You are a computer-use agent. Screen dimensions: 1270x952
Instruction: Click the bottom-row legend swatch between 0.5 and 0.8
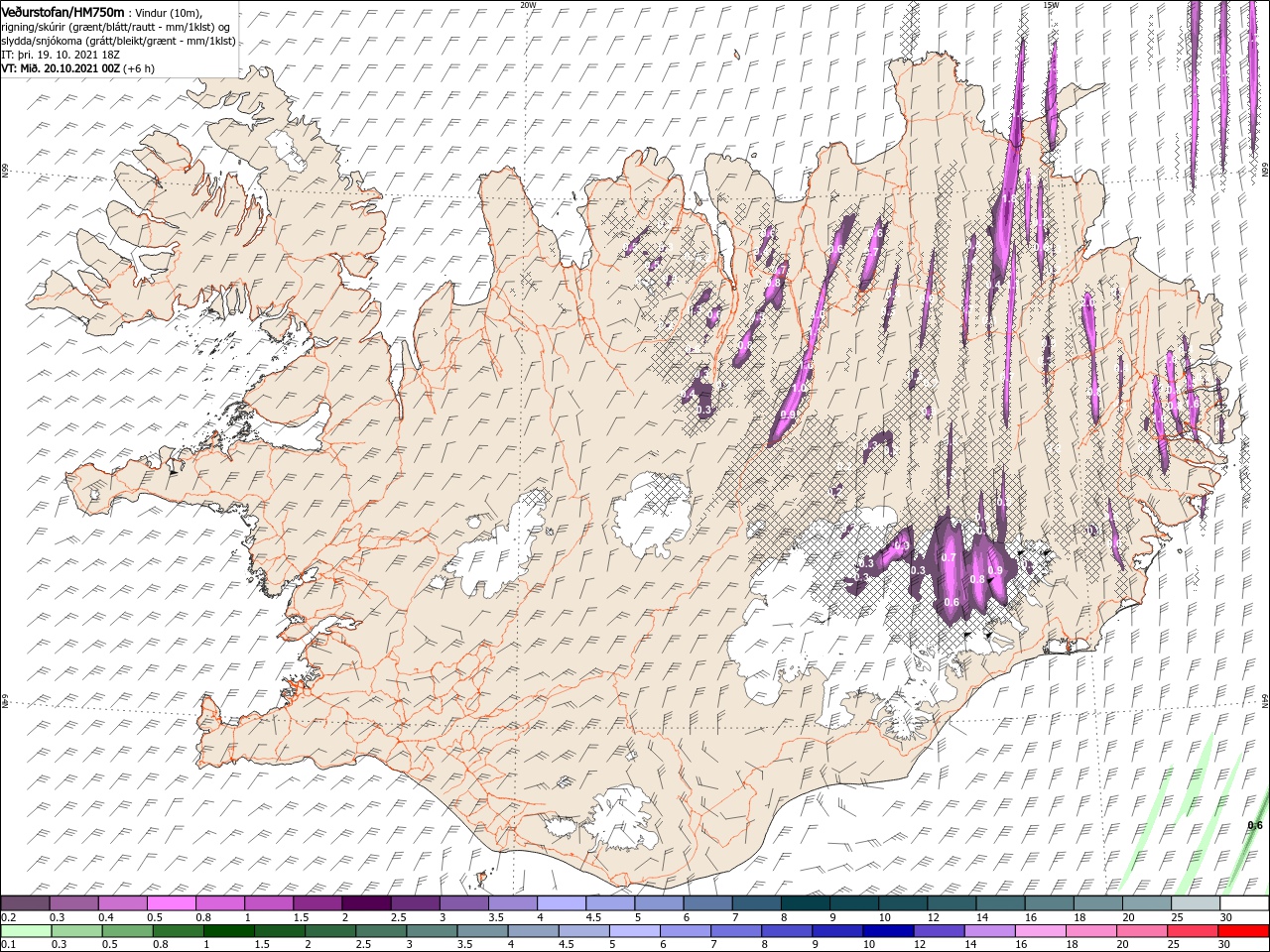coord(127,931)
